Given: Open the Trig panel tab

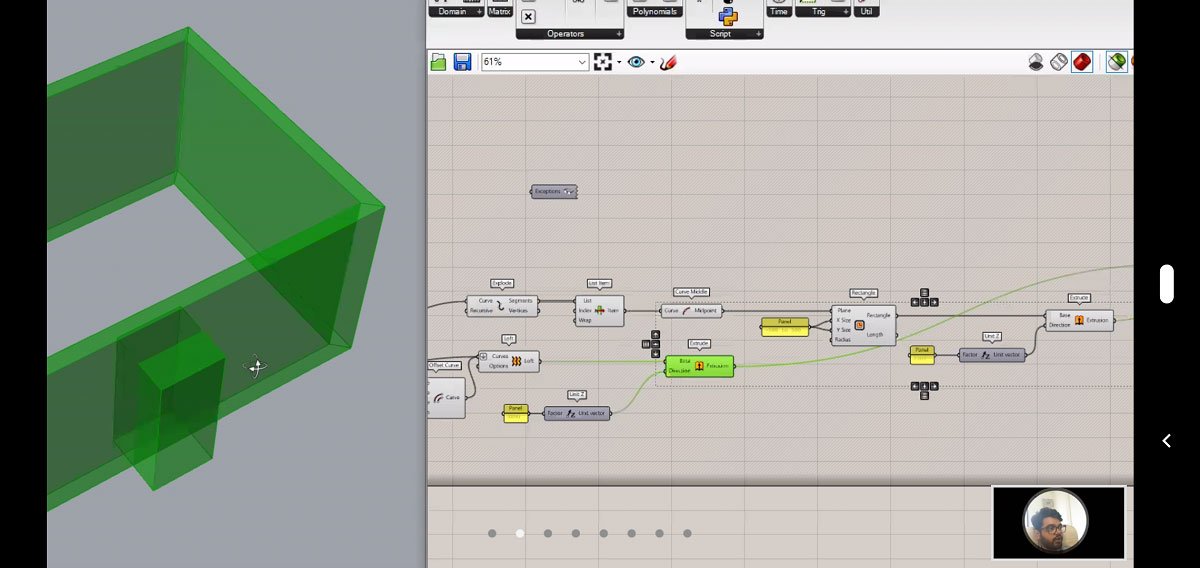Looking at the screenshot, I should pyautogui.click(x=818, y=11).
